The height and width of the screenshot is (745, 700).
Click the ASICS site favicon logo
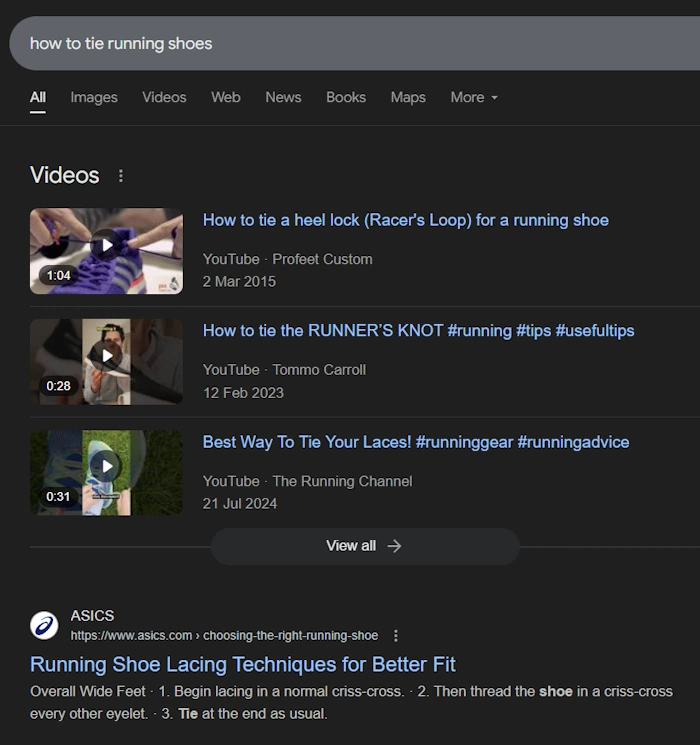pyautogui.click(x=44, y=625)
